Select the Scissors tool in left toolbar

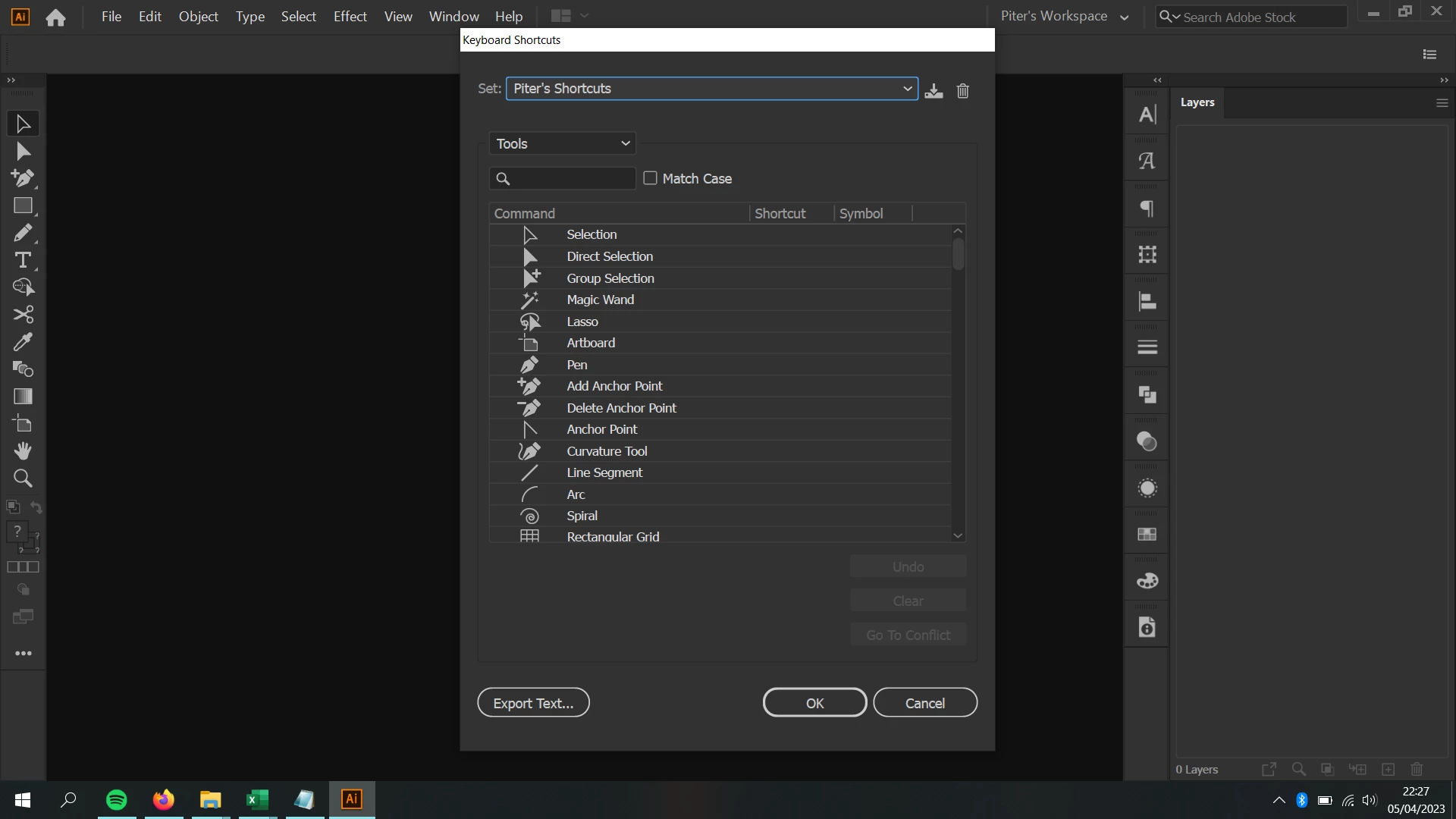(23, 315)
